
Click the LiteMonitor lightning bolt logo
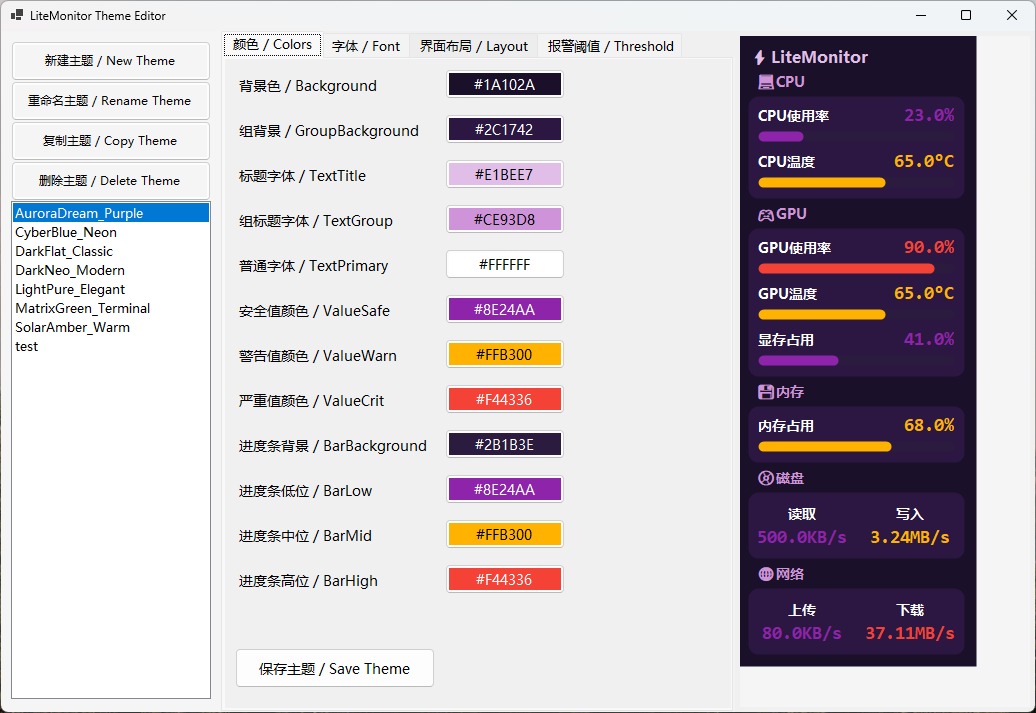pyautogui.click(x=760, y=57)
